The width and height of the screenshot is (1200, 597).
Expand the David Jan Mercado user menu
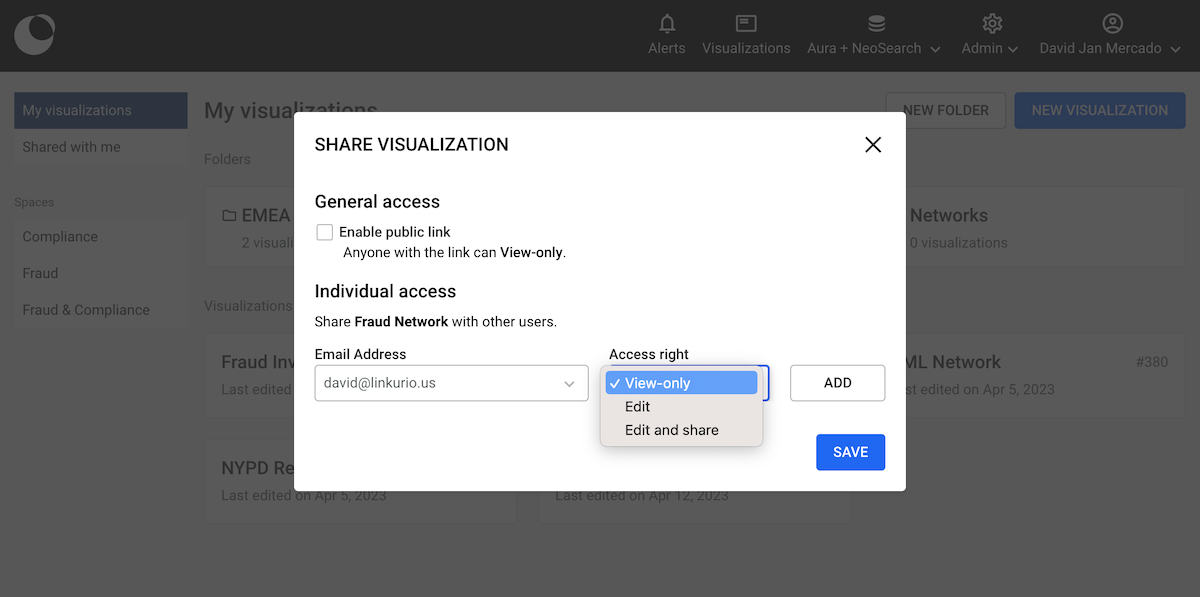1174,49
